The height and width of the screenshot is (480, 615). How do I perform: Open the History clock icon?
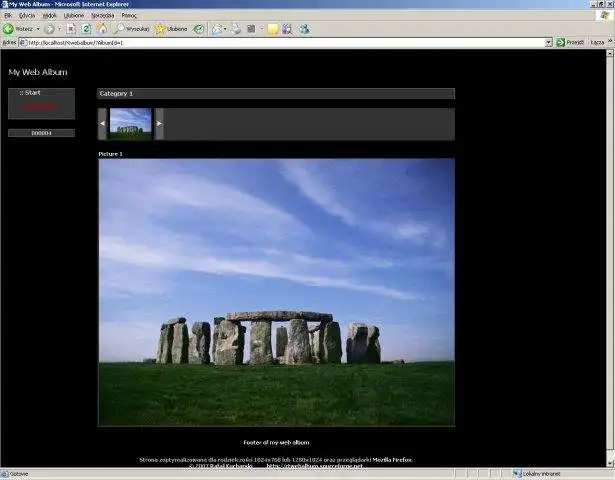click(x=199, y=29)
